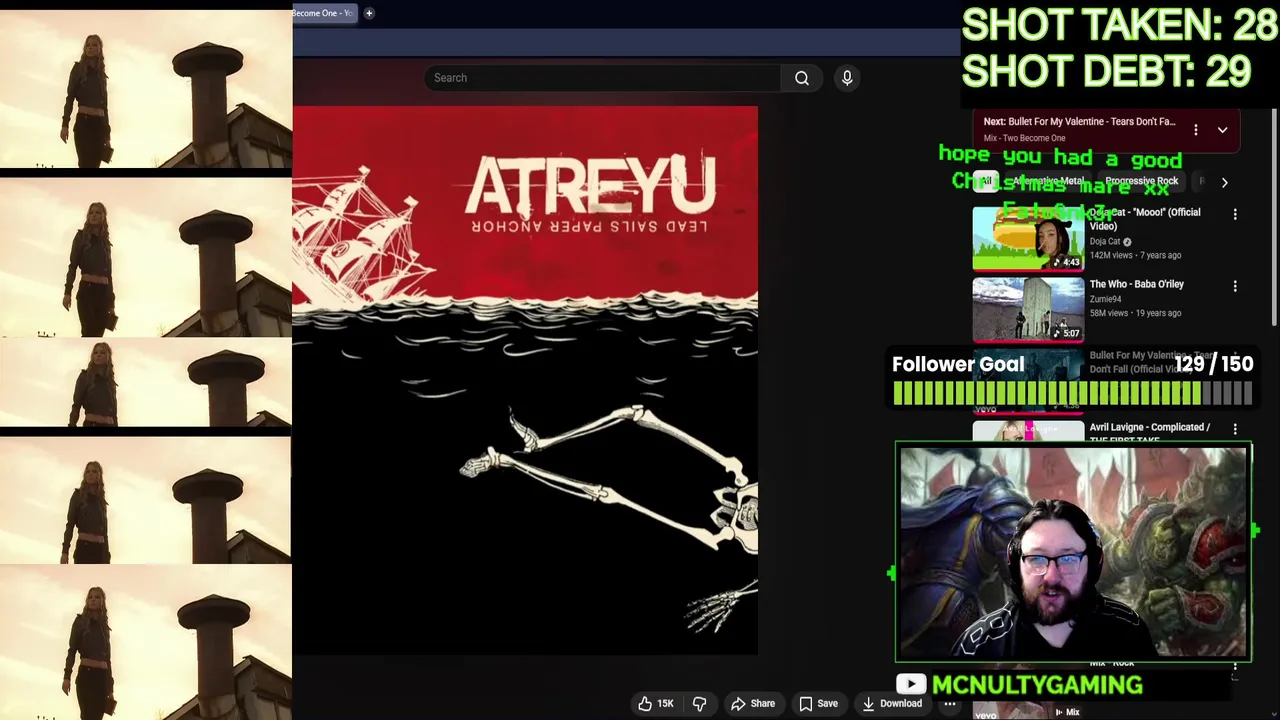Open Doja Cat Mooo! video title
The width and height of the screenshot is (1280, 720).
point(1145,219)
